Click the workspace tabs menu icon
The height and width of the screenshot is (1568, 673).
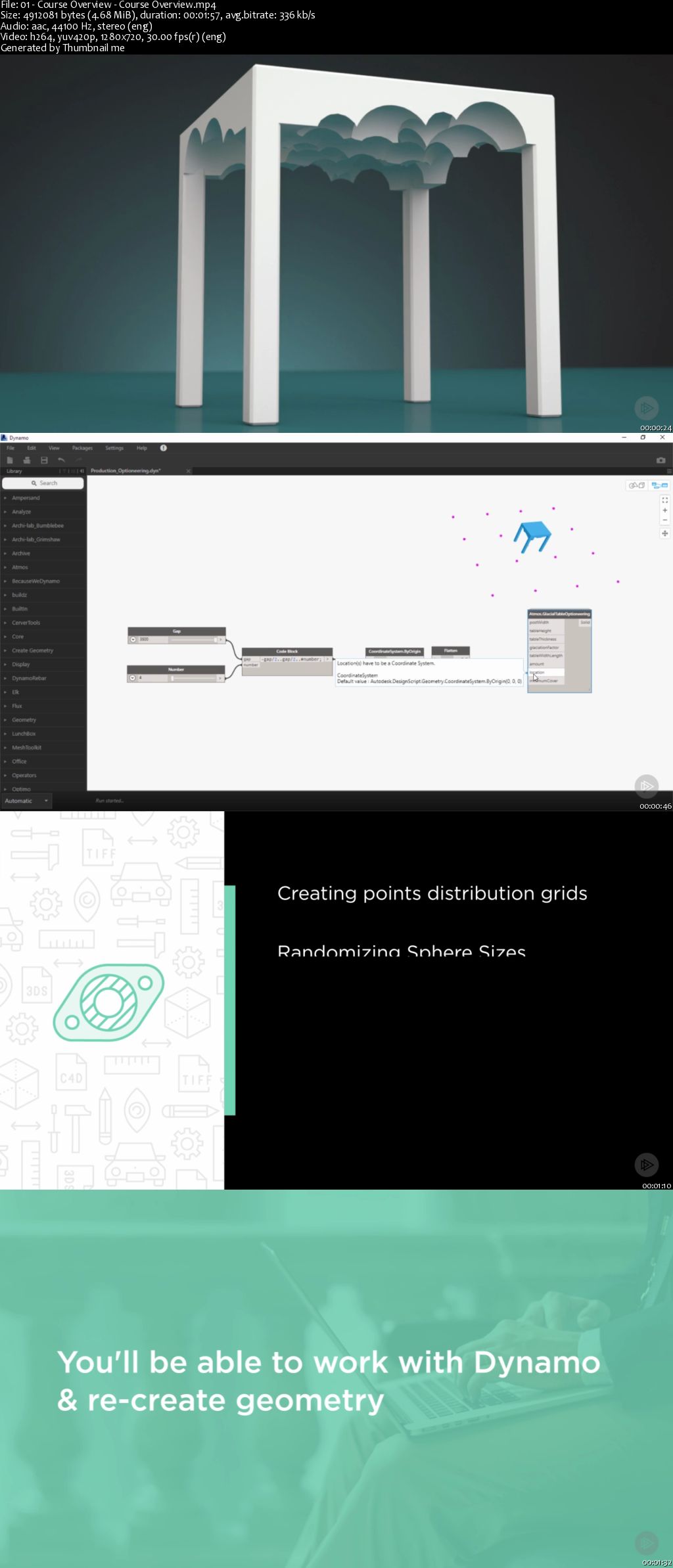pyautogui.click(x=669, y=471)
